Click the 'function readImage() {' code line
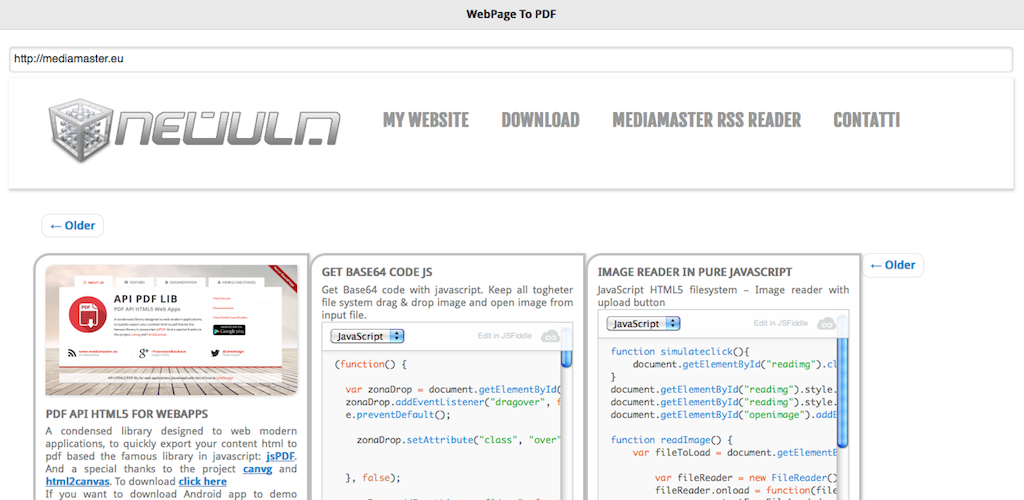 pyautogui.click(x=673, y=440)
